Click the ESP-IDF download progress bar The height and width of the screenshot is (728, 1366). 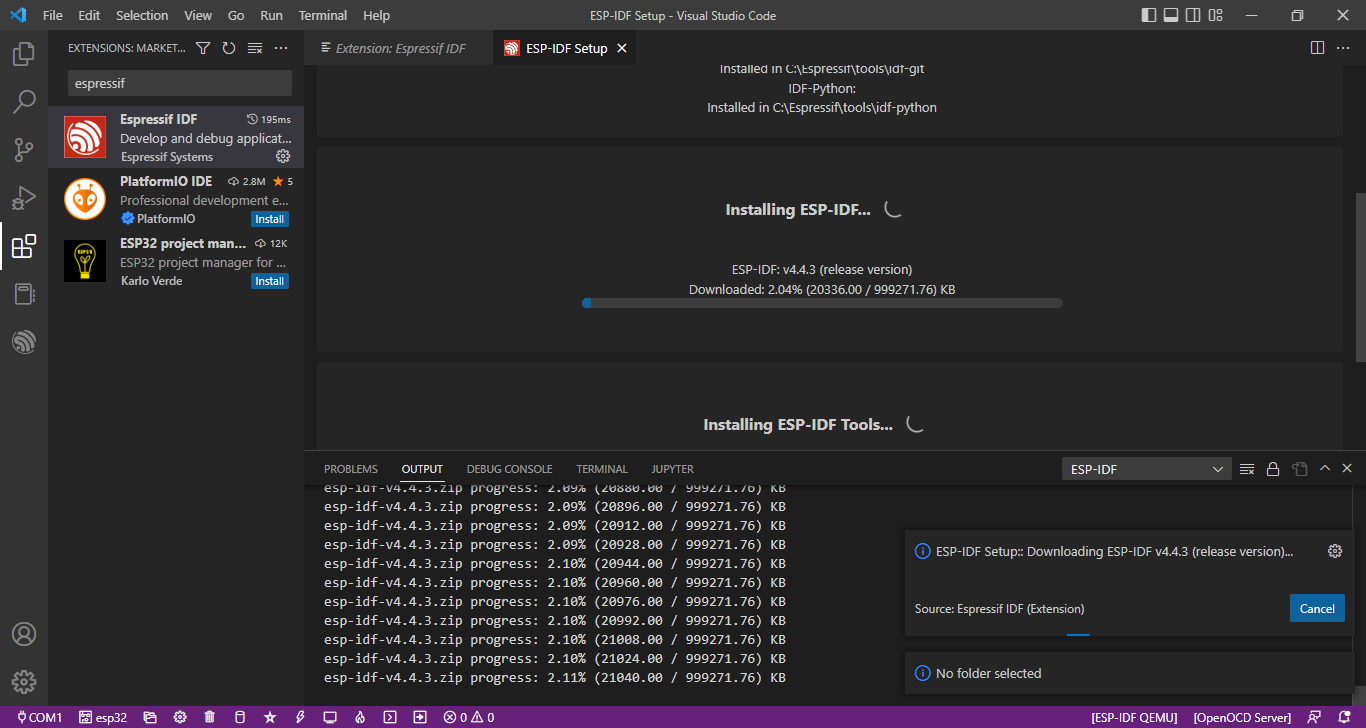(x=822, y=303)
